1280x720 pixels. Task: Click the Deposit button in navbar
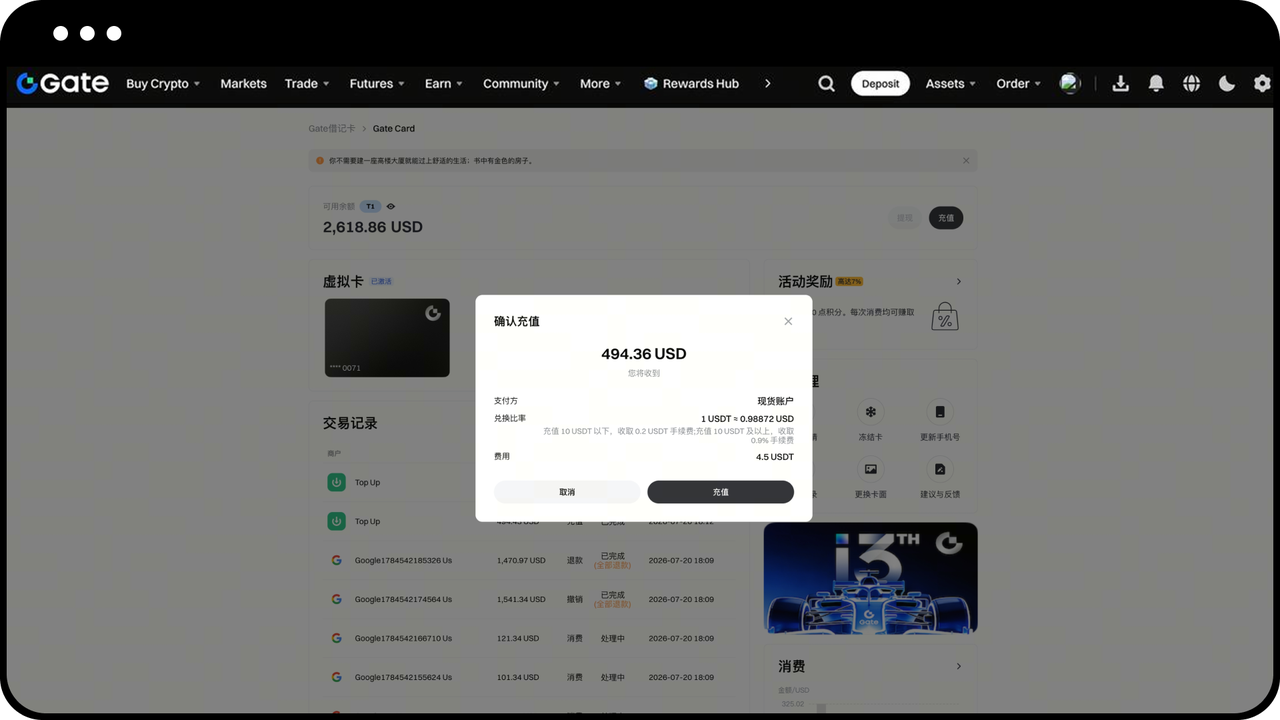880,84
